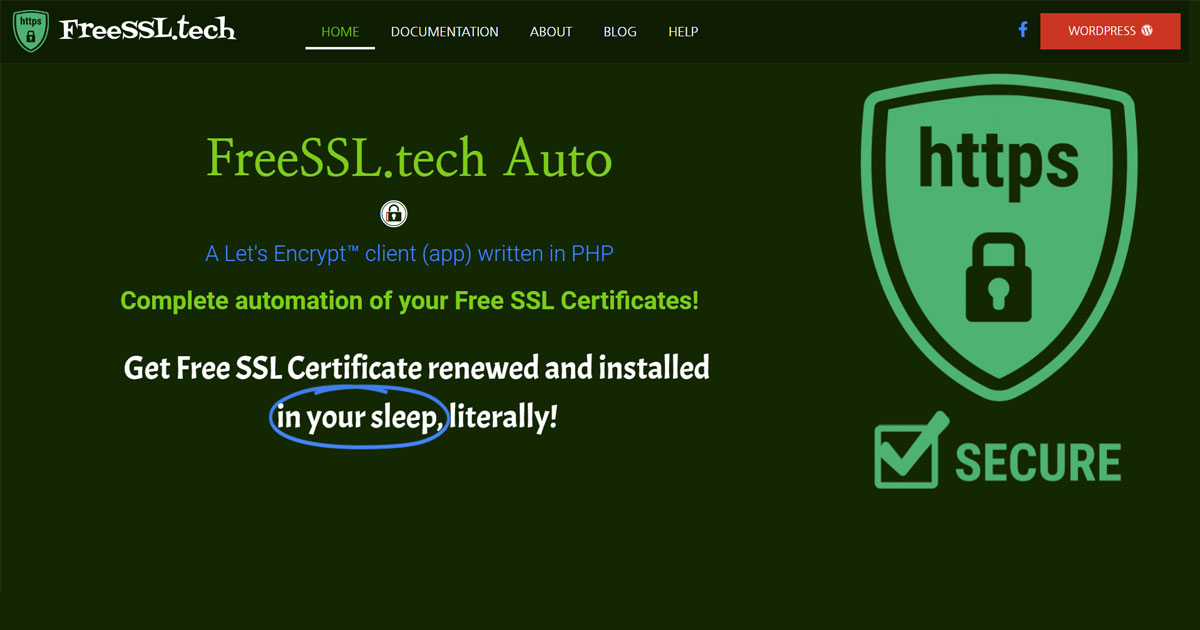Click the underline indicator below HOME
This screenshot has width=1200, height=630.
pos(340,45)
